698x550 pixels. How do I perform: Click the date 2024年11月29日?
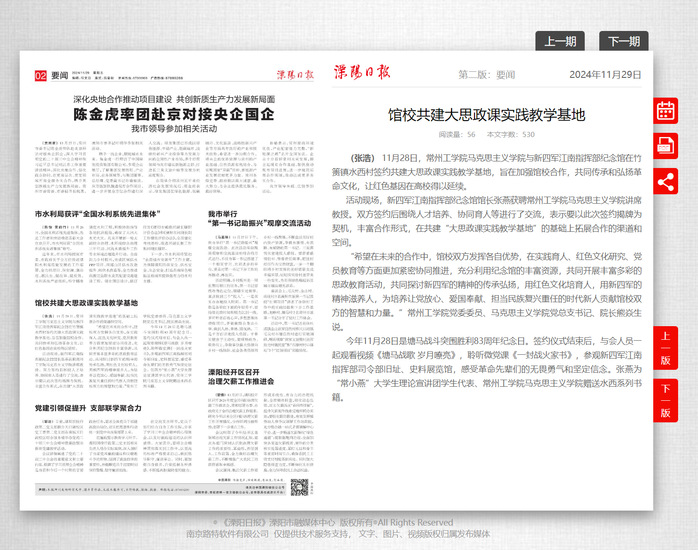point(605,75)
